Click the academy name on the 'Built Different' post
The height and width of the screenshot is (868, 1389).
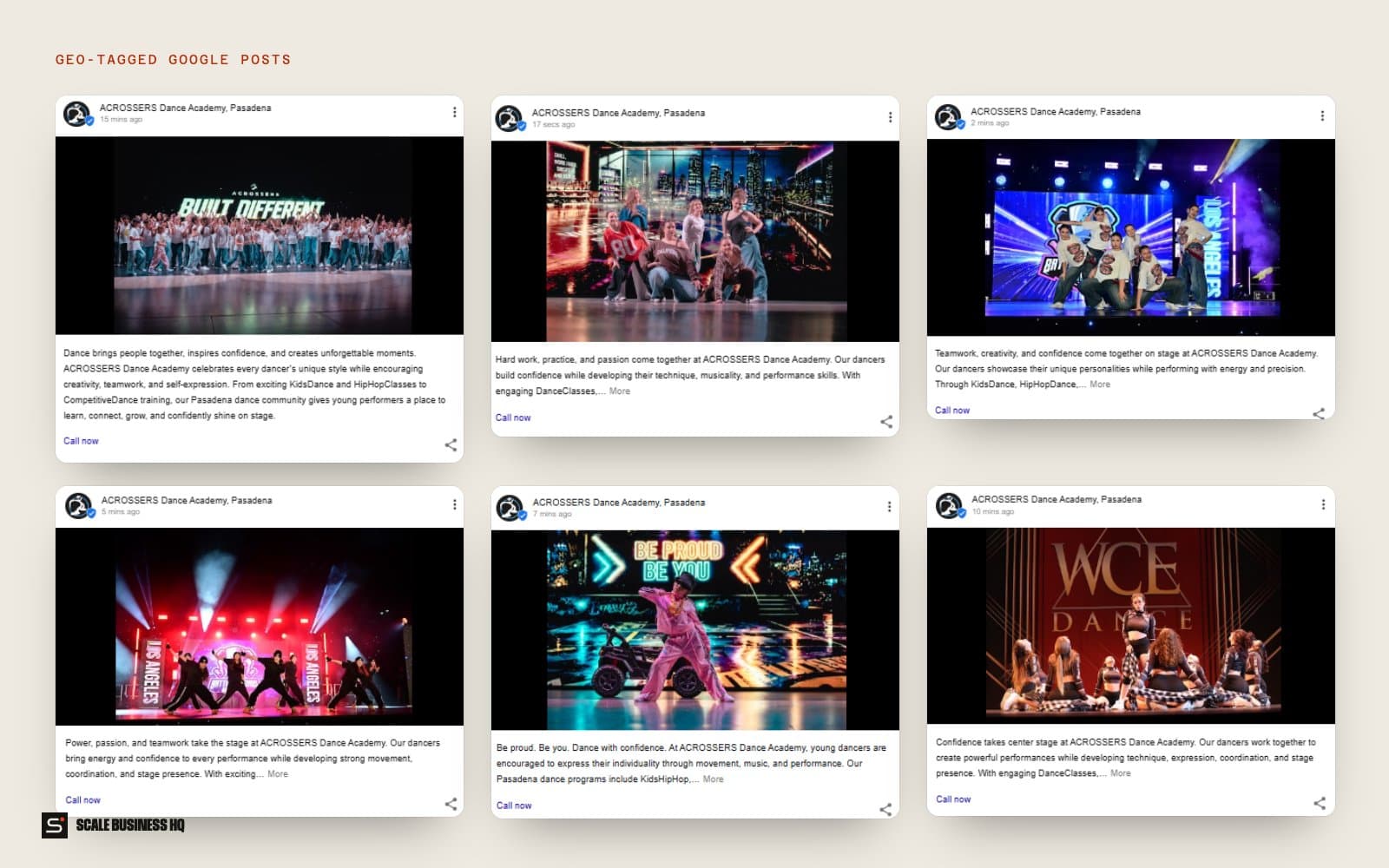click(x=185, y=108)
